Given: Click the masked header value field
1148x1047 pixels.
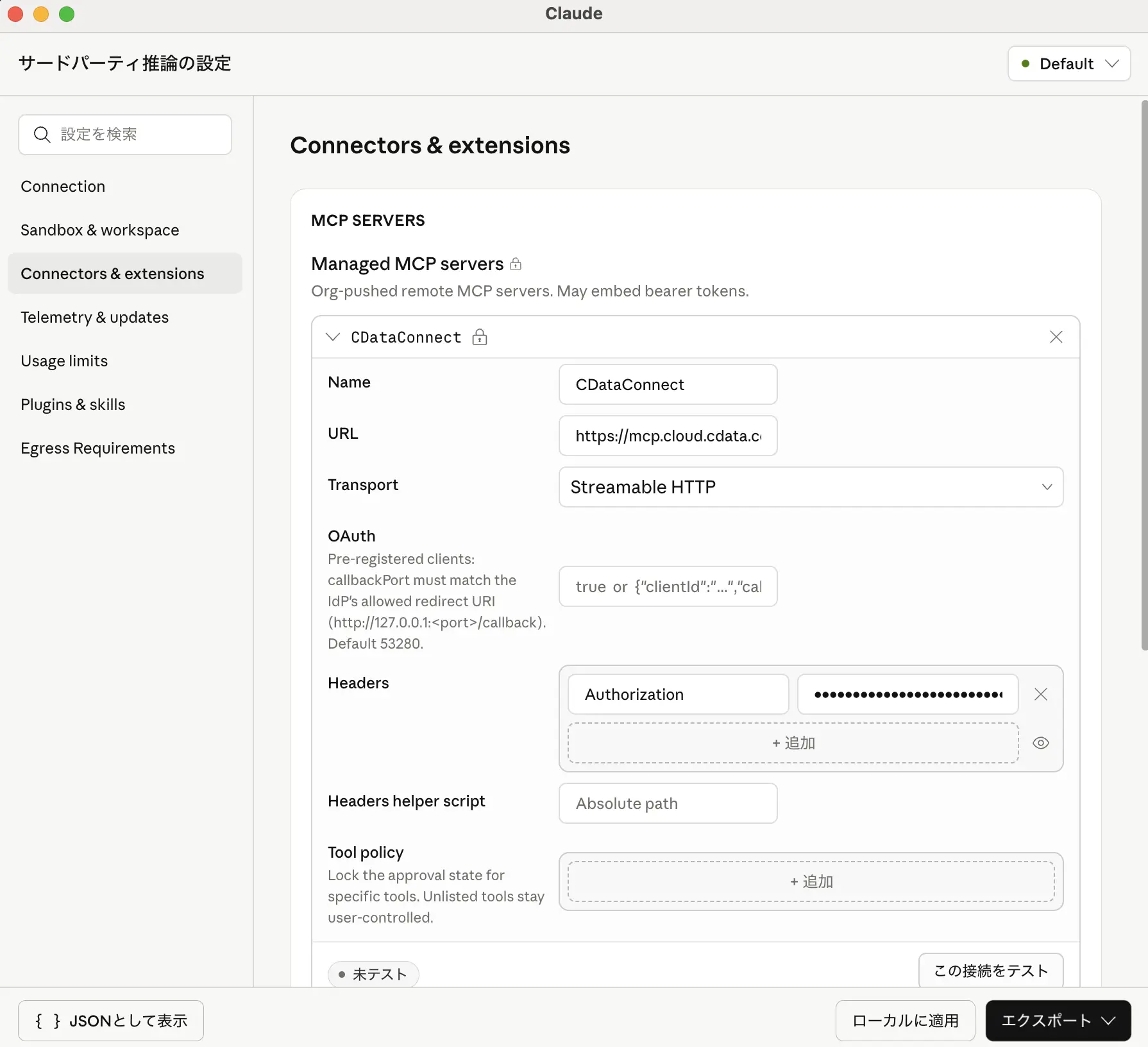Looking at the screenshot, I should coord(908,694).
